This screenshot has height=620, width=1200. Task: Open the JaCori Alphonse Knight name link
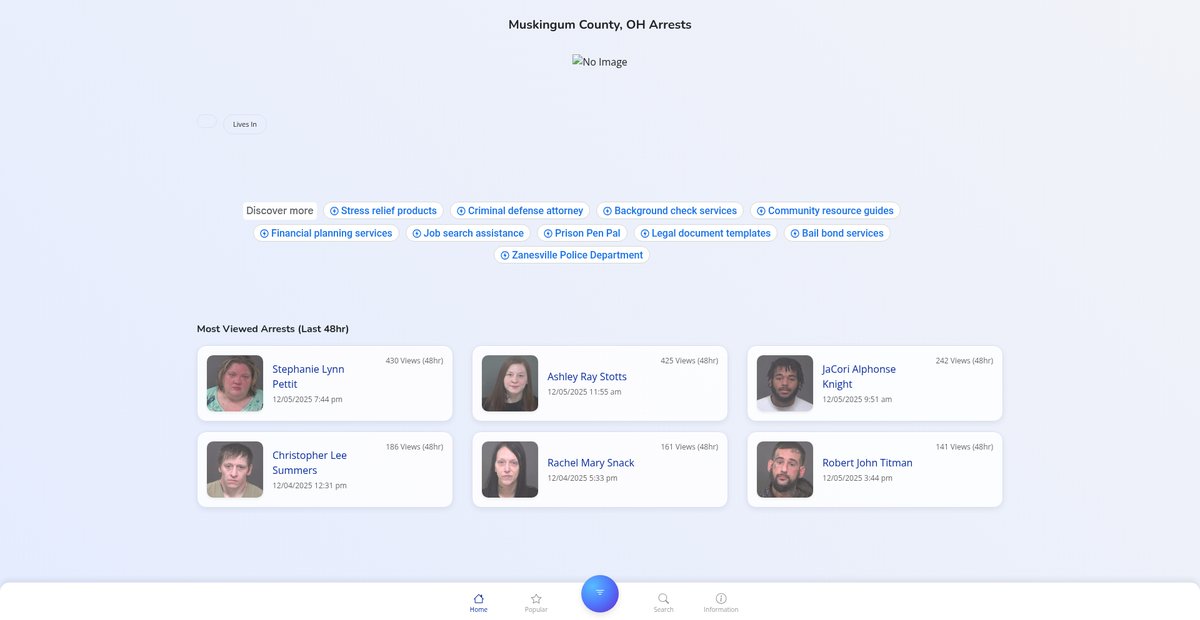pyautogui.click(x=859, y=377)
